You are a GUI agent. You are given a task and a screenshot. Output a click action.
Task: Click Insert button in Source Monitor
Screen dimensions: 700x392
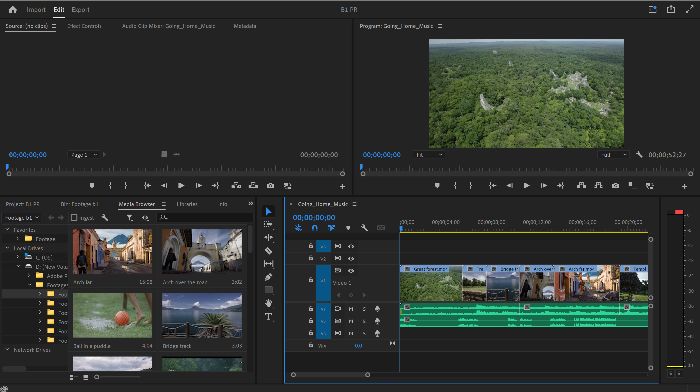click(x=236, y=185)
